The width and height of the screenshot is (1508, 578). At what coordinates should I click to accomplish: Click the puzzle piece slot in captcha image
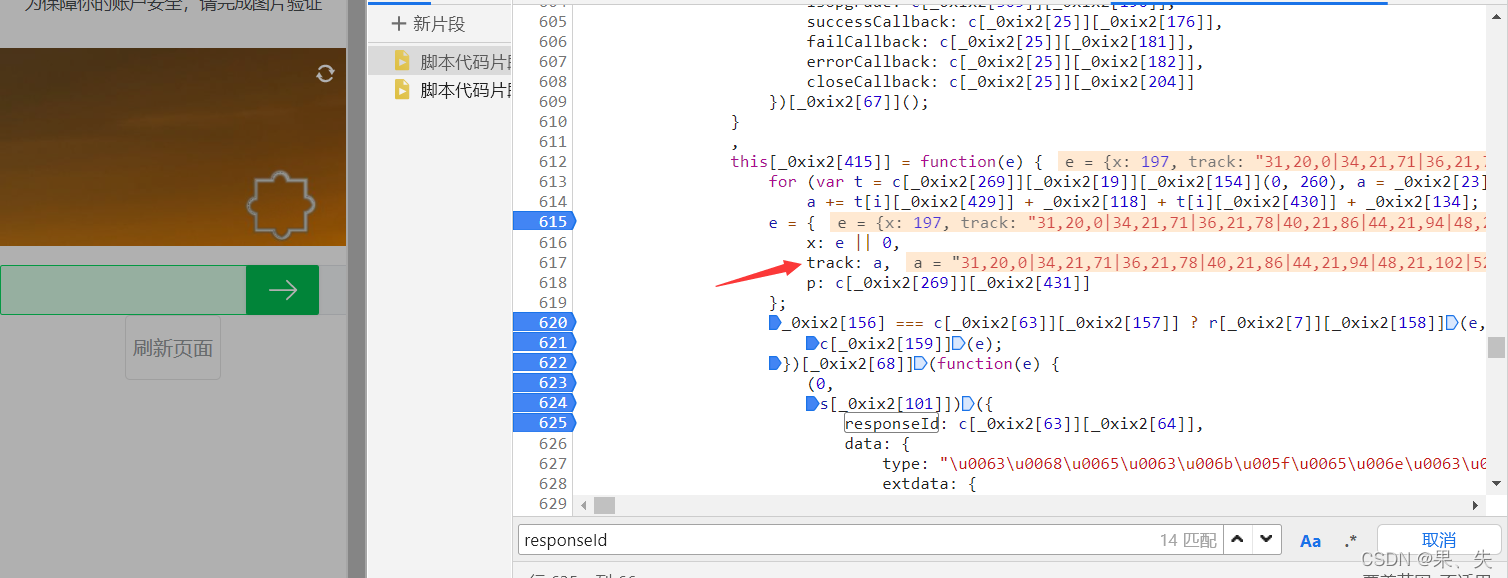click(281, 205)
